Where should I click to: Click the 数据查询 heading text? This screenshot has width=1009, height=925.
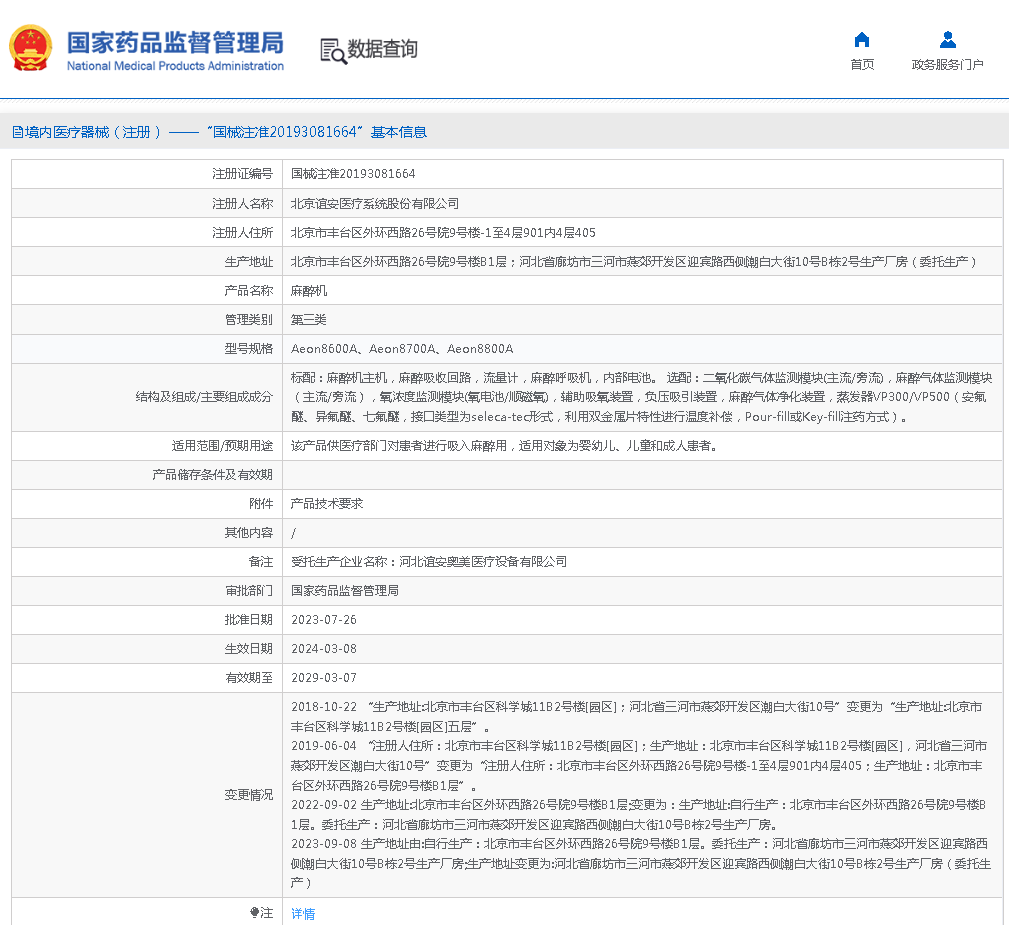(383, 49)
